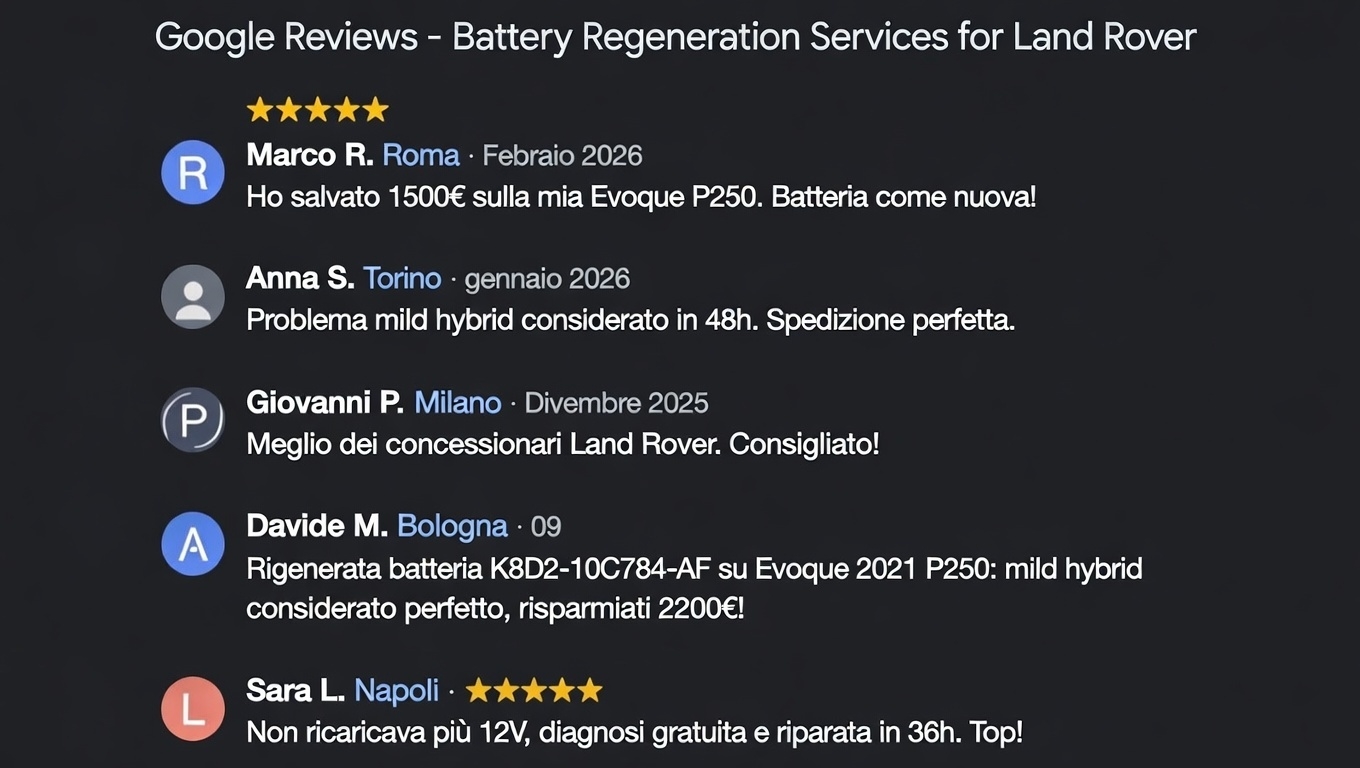Click the star rating beside Sara L. Napoli
The image size is (1360, 768).
coord(534,690)
